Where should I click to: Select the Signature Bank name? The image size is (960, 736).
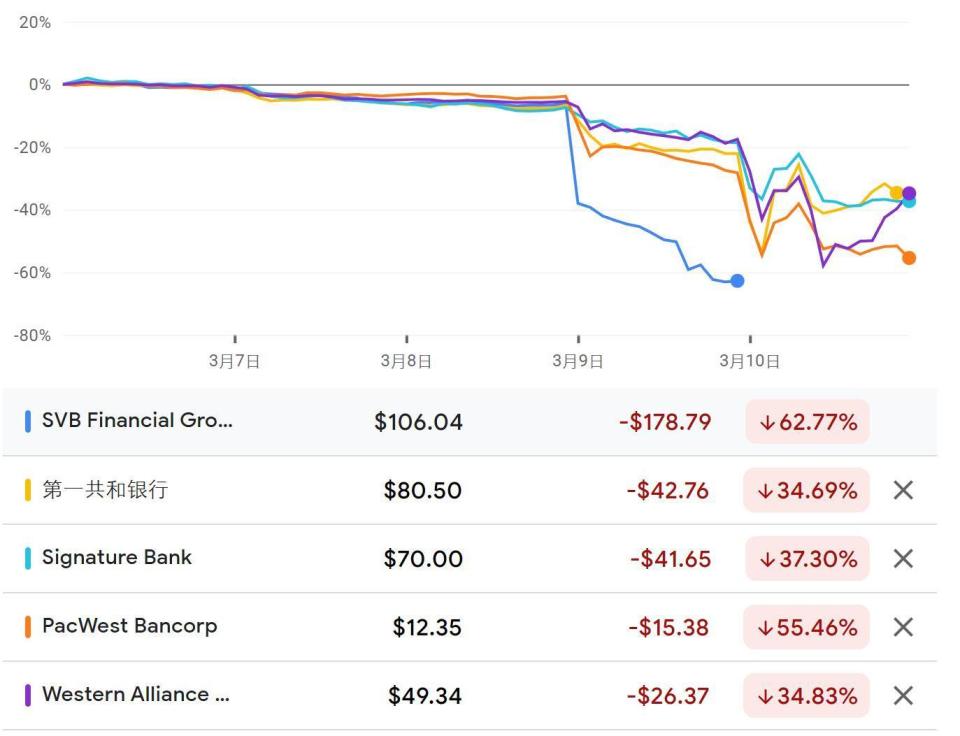116,558
